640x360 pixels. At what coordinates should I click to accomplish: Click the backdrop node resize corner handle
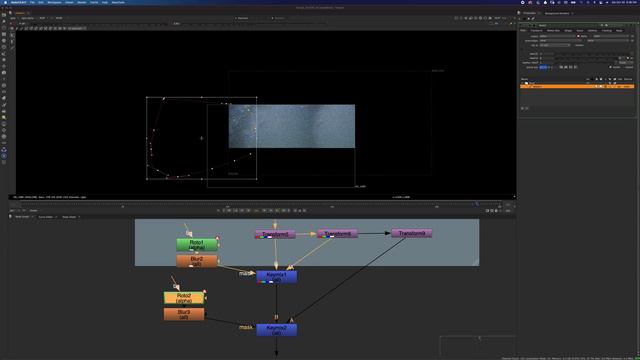[476, 262]
